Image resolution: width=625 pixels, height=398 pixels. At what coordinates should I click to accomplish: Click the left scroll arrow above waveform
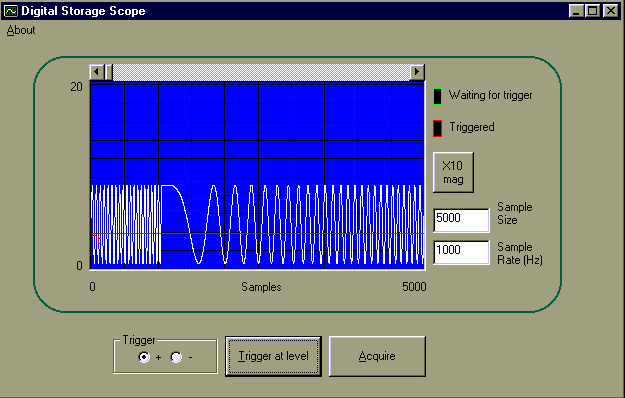click(96, 72)
